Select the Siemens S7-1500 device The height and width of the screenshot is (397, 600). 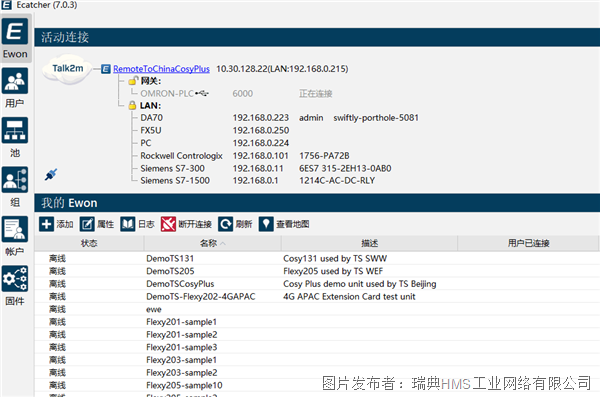[175, 180]
